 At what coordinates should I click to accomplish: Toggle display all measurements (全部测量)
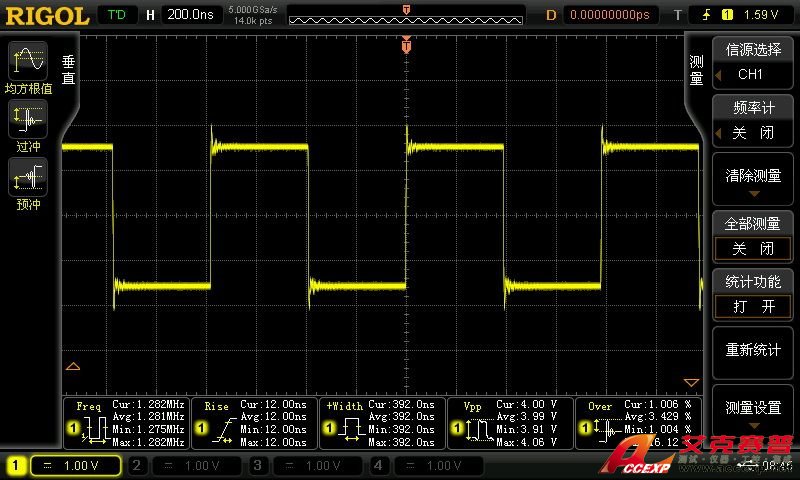[x=754, y=237]
